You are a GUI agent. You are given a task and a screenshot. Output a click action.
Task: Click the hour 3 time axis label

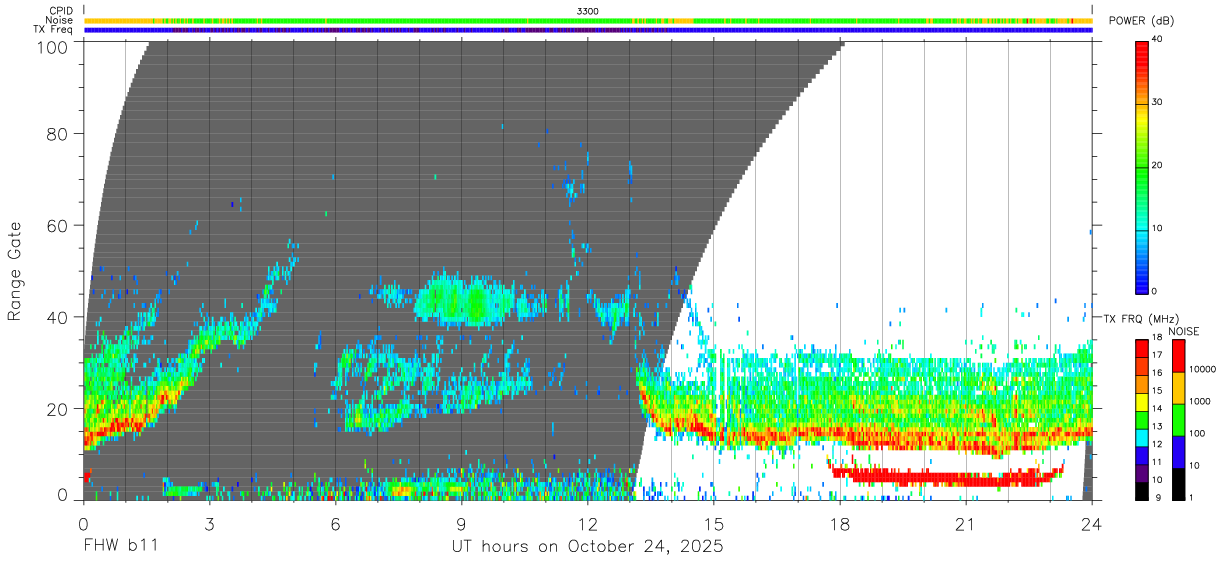coord(209,525)
